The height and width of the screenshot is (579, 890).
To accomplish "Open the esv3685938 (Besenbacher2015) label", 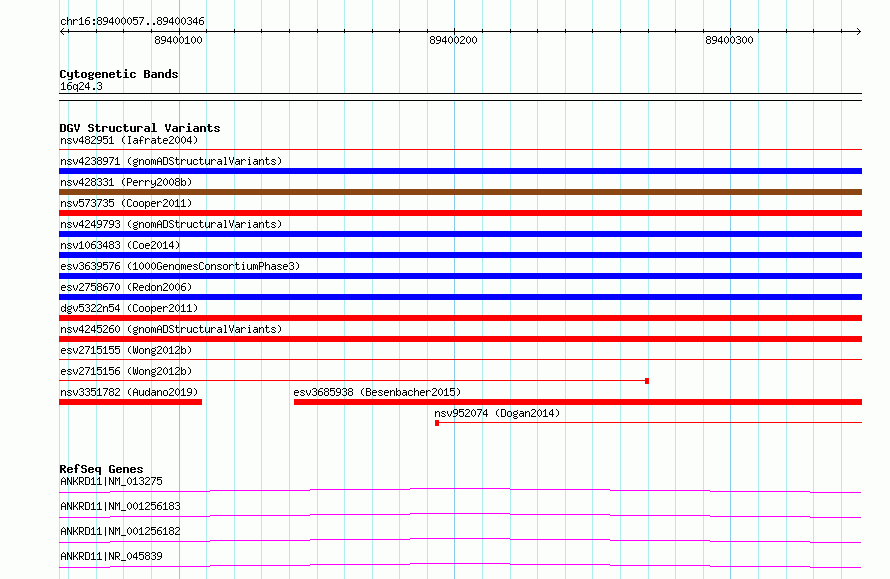I will pyautogui.click(x=377, y=392).
